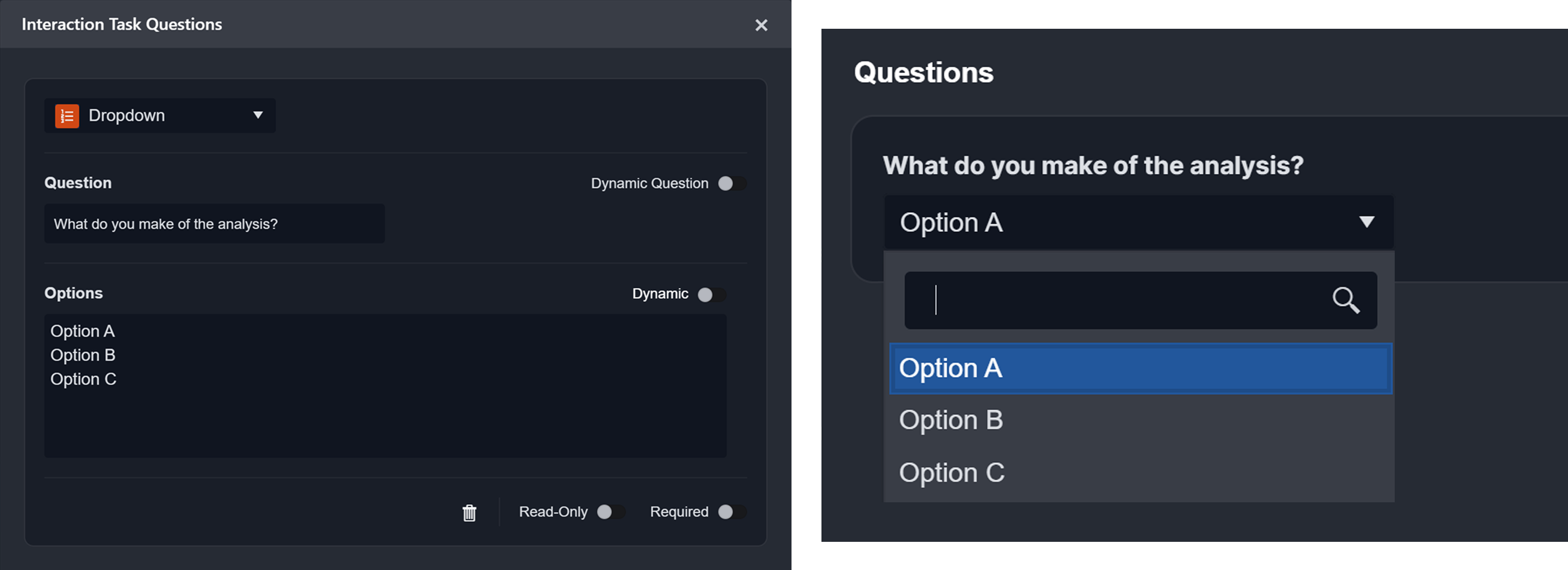This screenshot has width=1568, height=570.
Task: Expand the question type arrow next to Dropdown
Action: pyautogui.click(x=258, y=115)
